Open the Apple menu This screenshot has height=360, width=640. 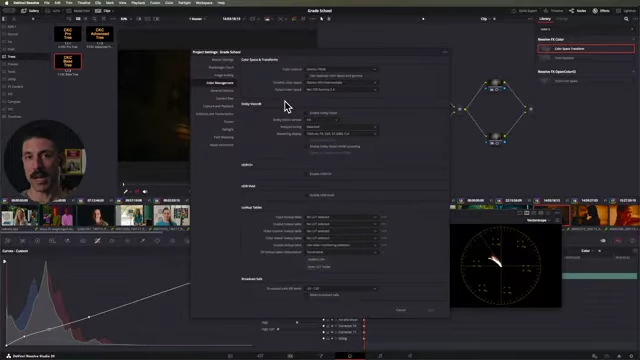(x=6, y=2)
